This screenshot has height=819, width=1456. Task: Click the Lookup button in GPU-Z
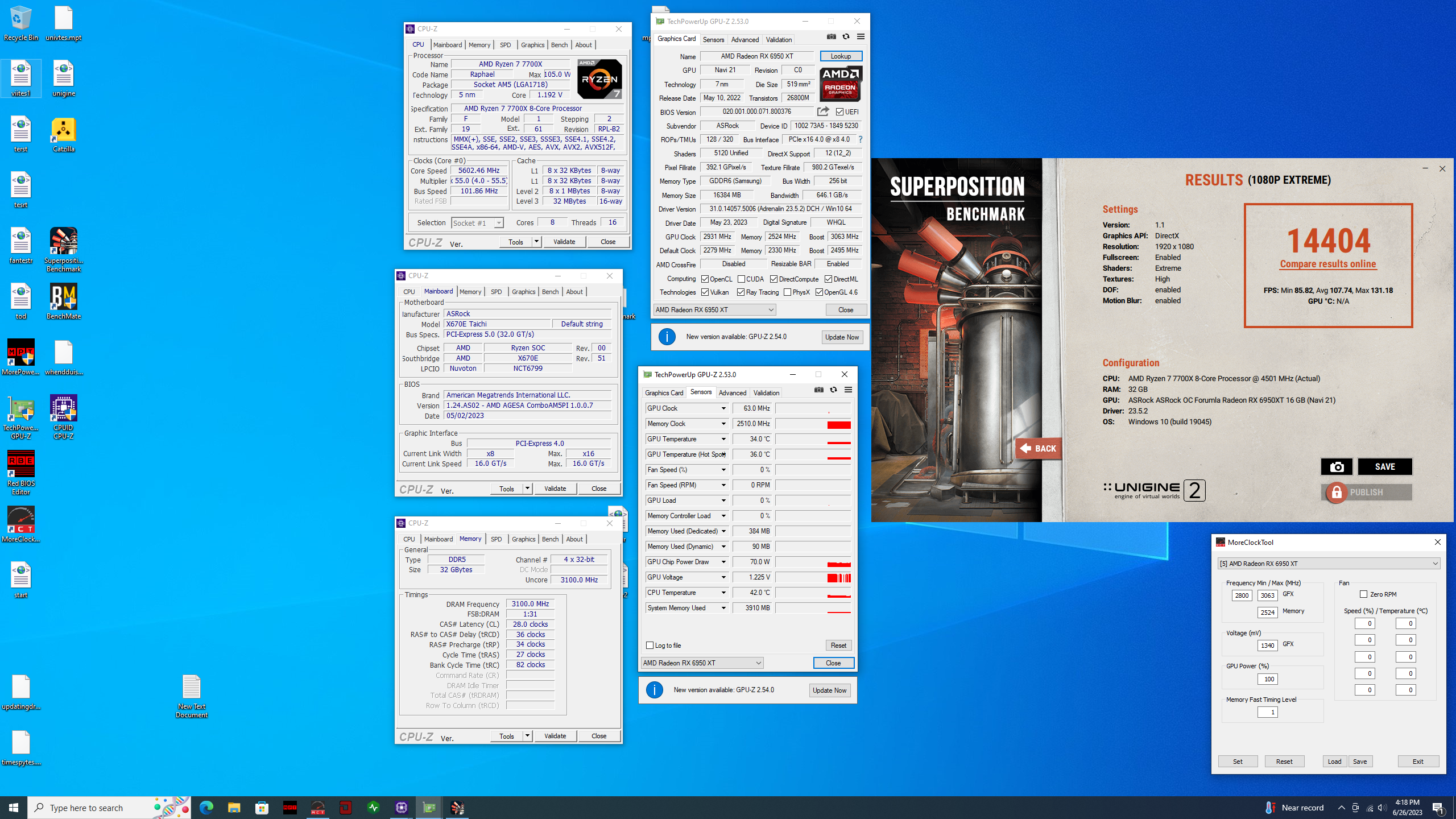coord(841,56)
